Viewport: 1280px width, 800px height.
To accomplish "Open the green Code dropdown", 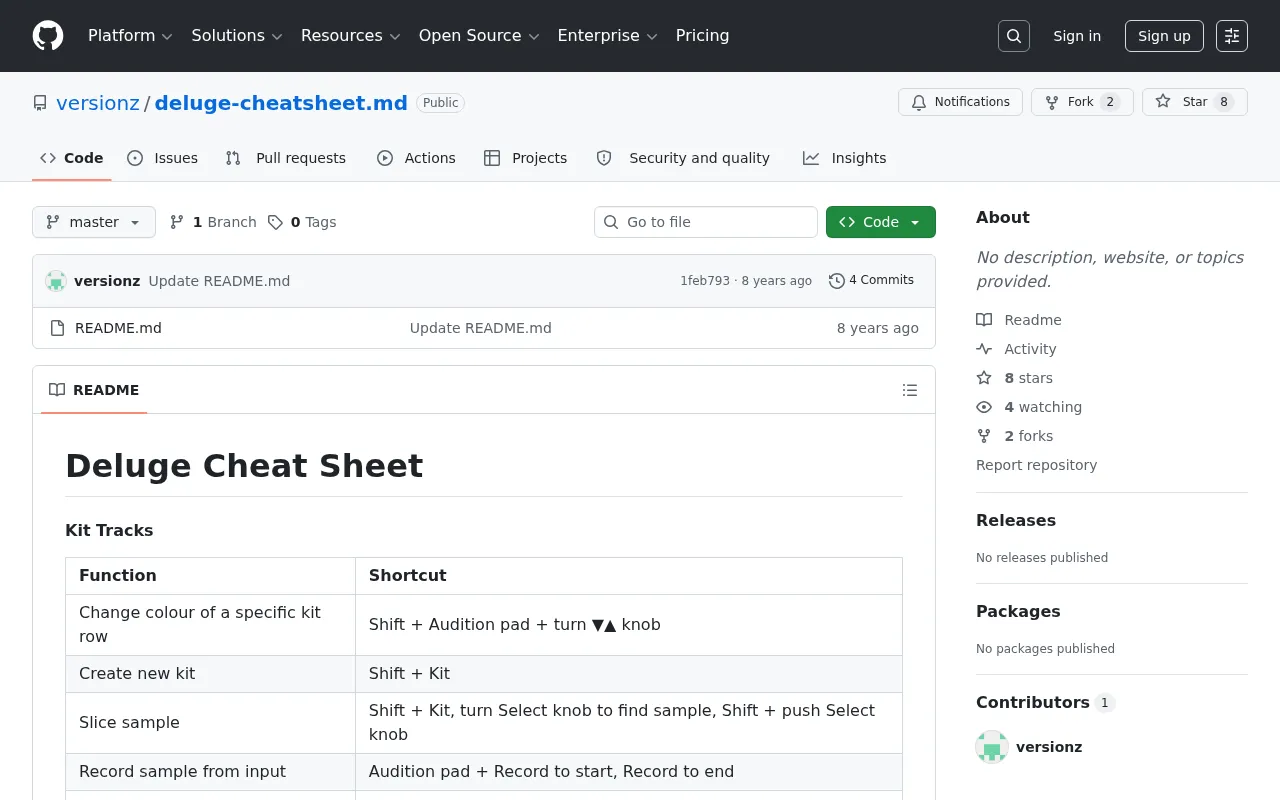I will coord(881,222).
